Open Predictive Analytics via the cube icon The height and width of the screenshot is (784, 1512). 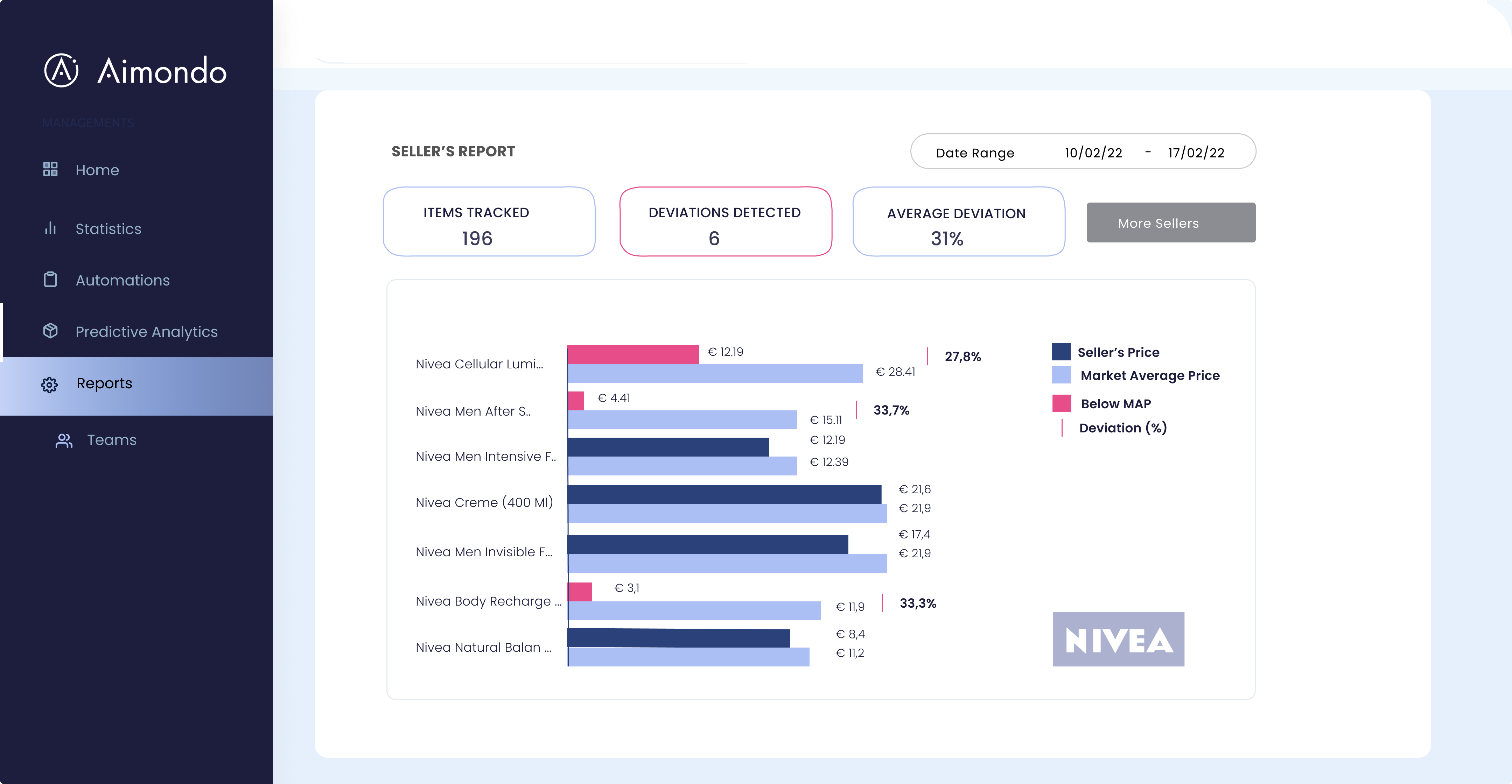[x=50, y=331]
